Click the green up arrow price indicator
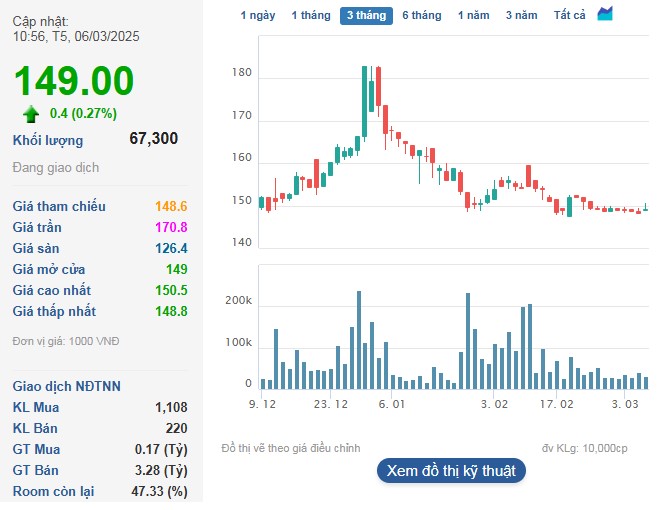This screenshot has height=510, width=667. (x=31, y=113)
